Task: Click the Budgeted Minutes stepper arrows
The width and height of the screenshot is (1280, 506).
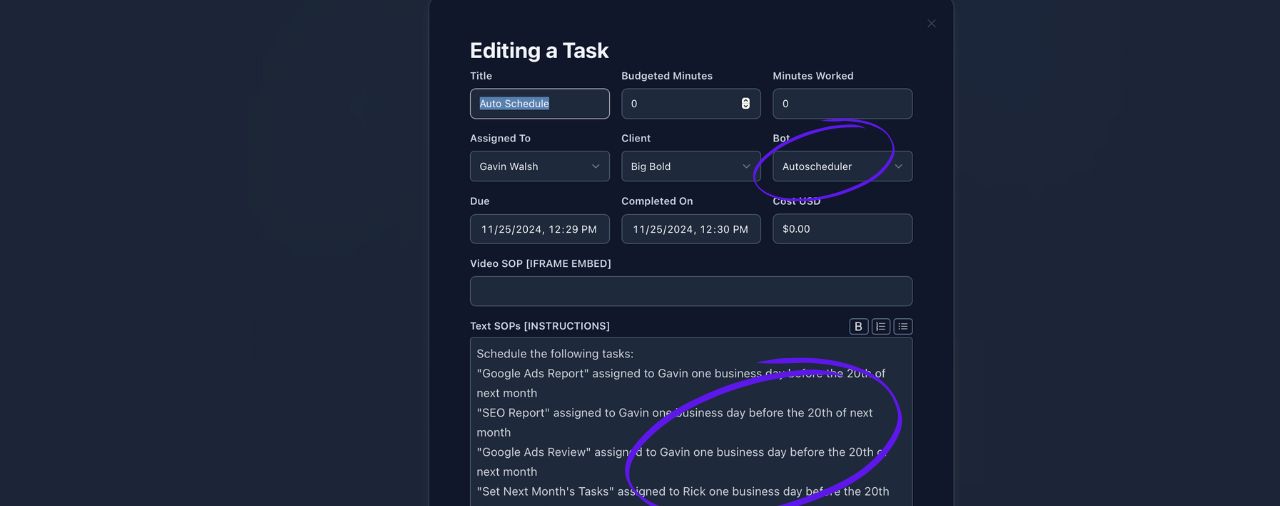Action: 746,104
